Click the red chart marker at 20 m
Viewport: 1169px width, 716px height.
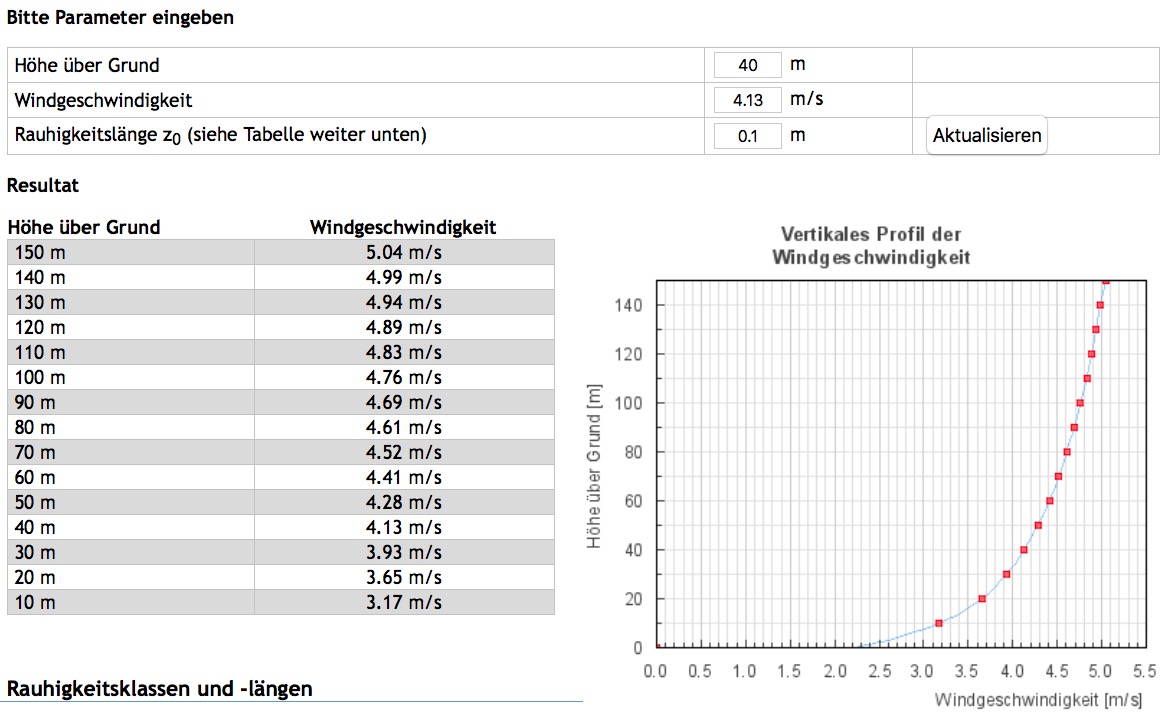tap(982, 599)
